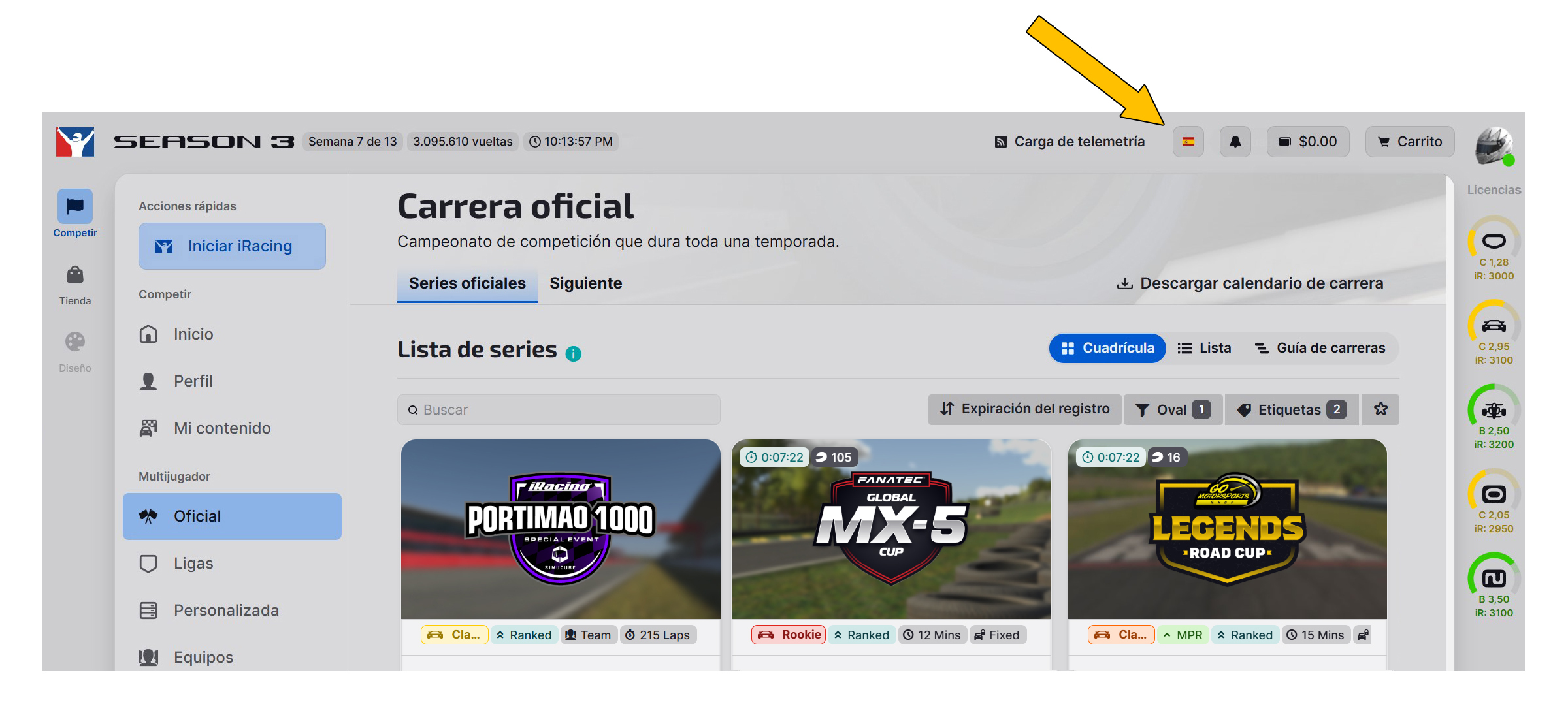Click MPR tag on Legends card
This screenshot has height=715, width=1568.
[x=1183, y=635]
